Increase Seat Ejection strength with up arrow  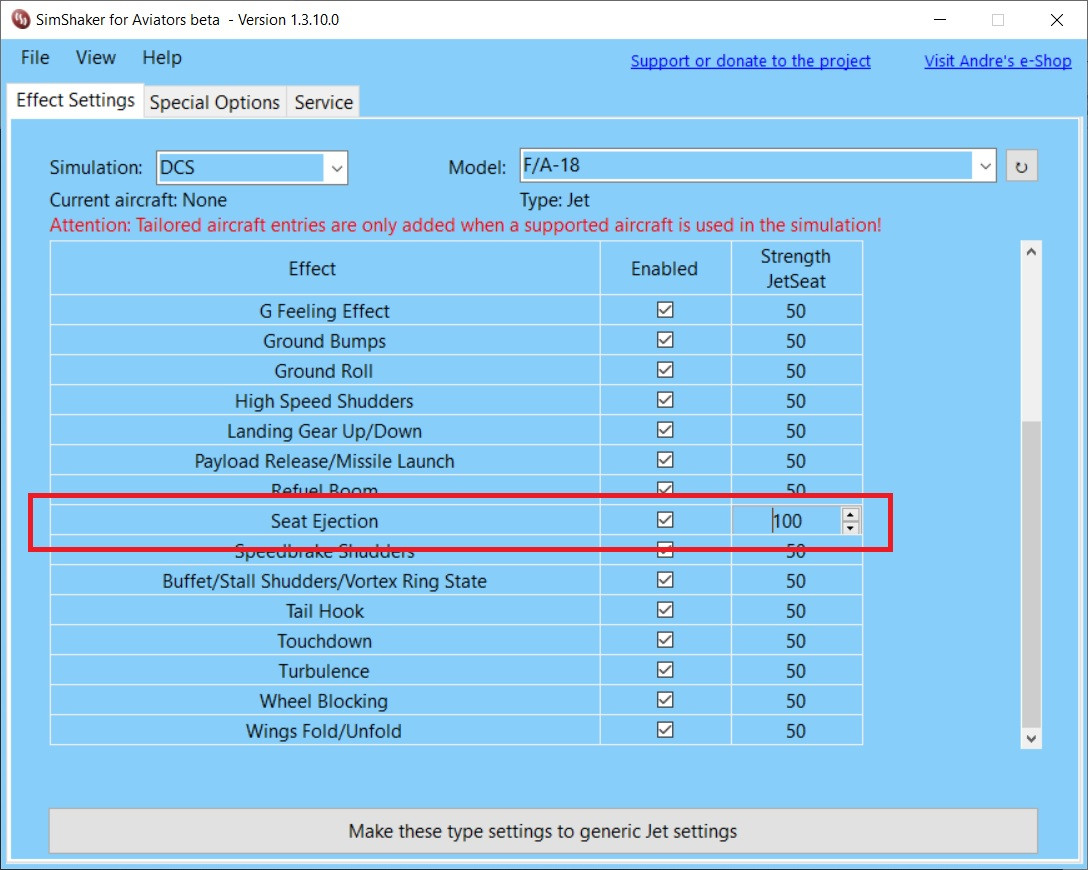850,514
